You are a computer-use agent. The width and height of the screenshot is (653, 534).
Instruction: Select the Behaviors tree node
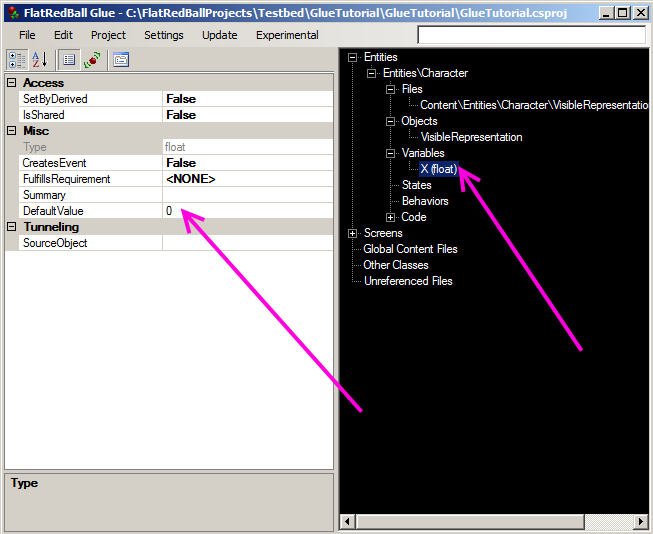pyautogui.click(x=425, y=201)
